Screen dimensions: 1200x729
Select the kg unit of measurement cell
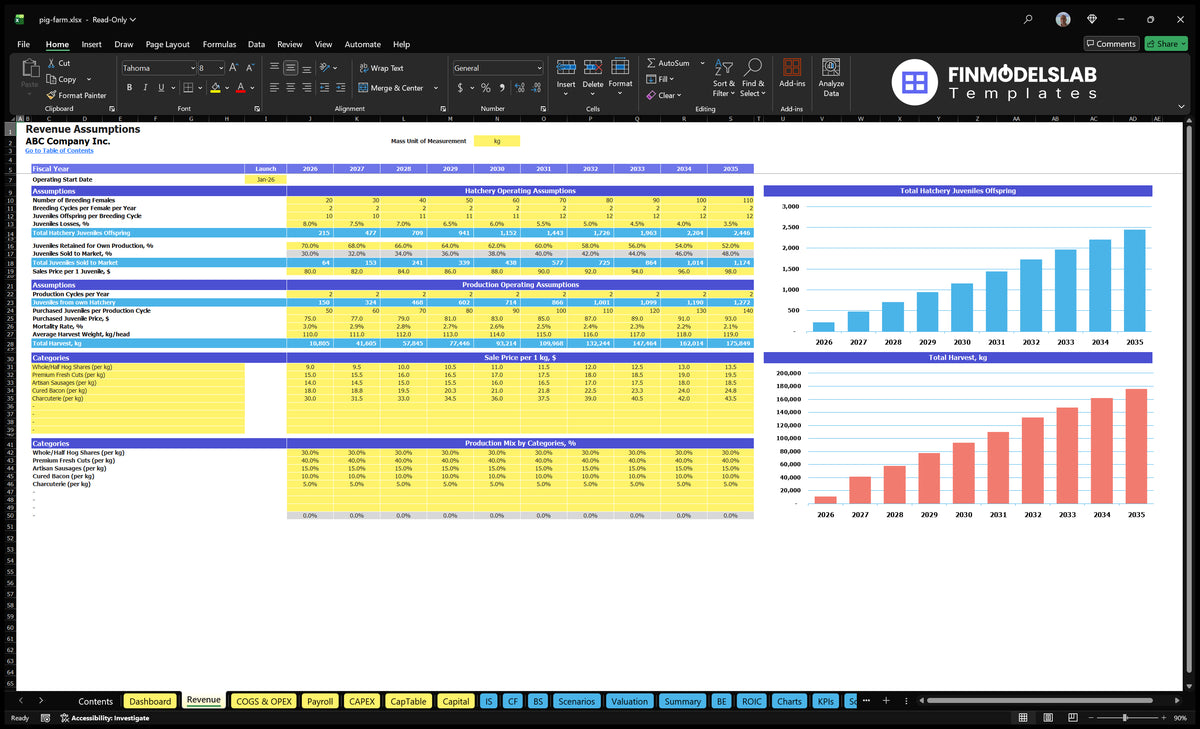click(x=497, y=141)
